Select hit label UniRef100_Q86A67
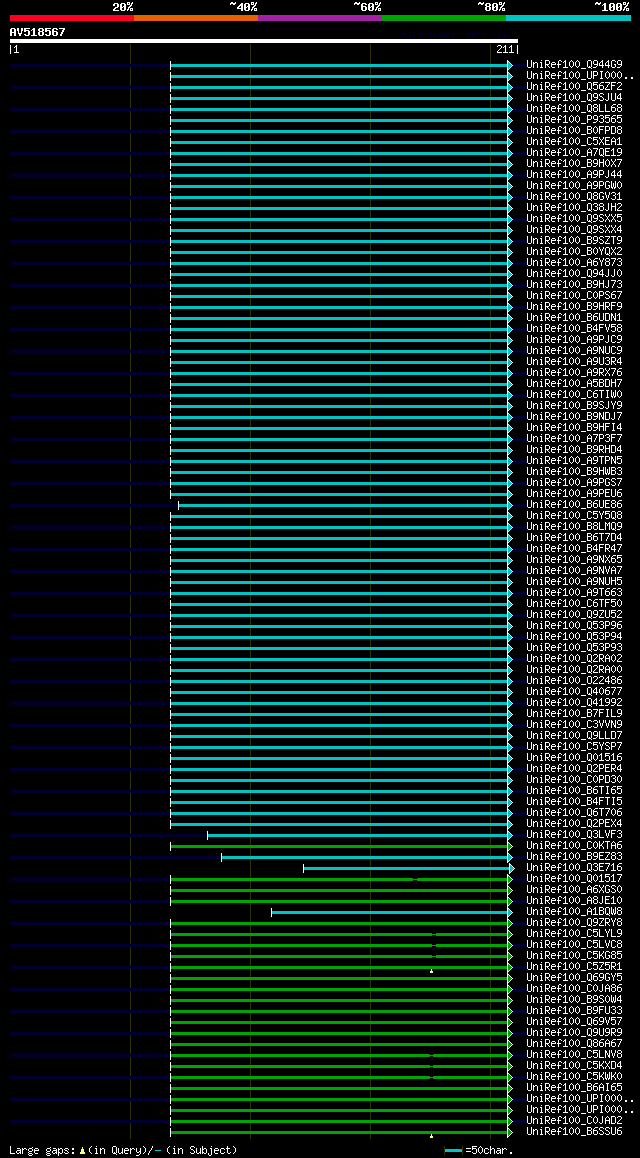 click(x=574, y=1044)
